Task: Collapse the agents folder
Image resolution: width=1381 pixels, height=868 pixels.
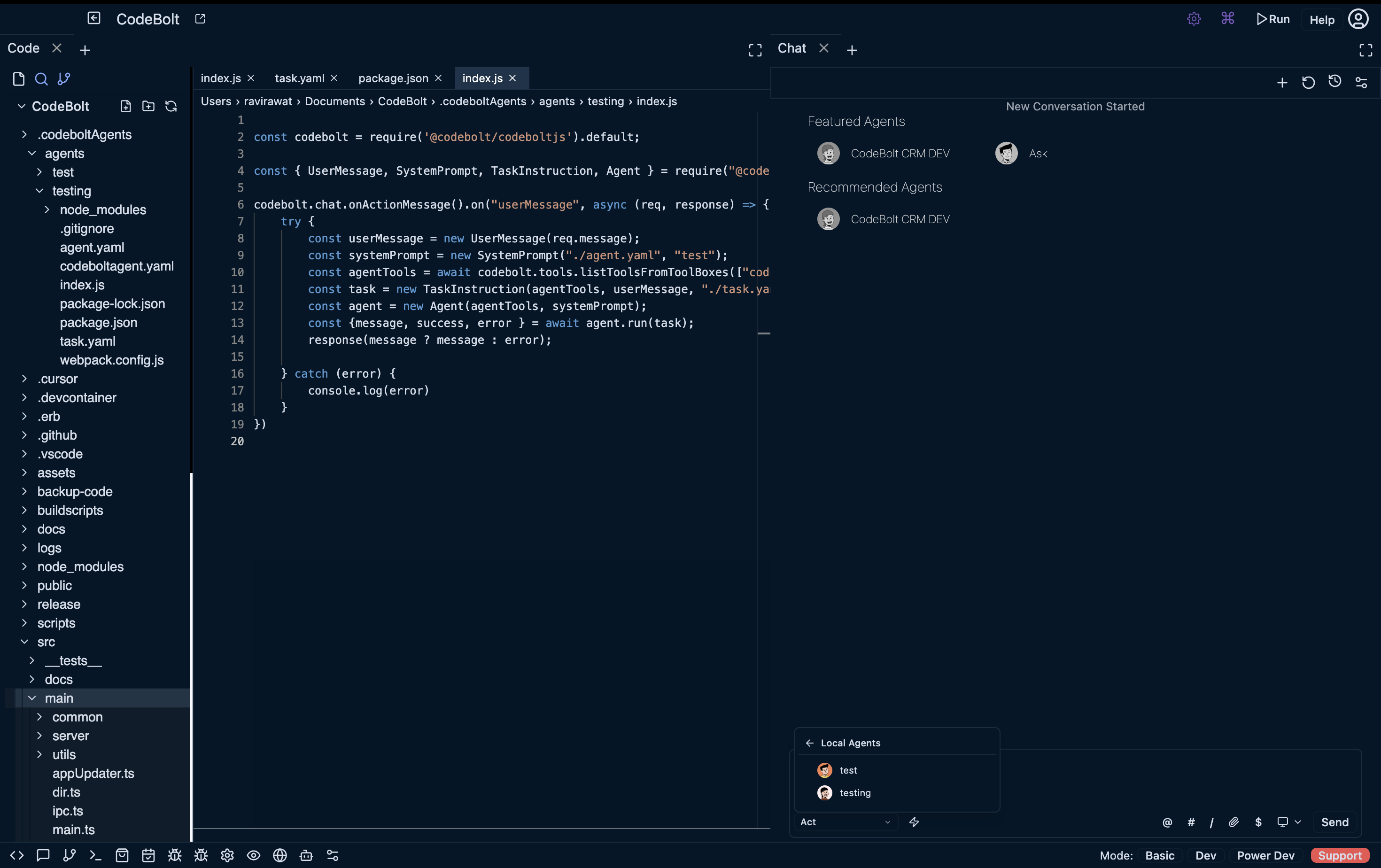Action: 32,153
